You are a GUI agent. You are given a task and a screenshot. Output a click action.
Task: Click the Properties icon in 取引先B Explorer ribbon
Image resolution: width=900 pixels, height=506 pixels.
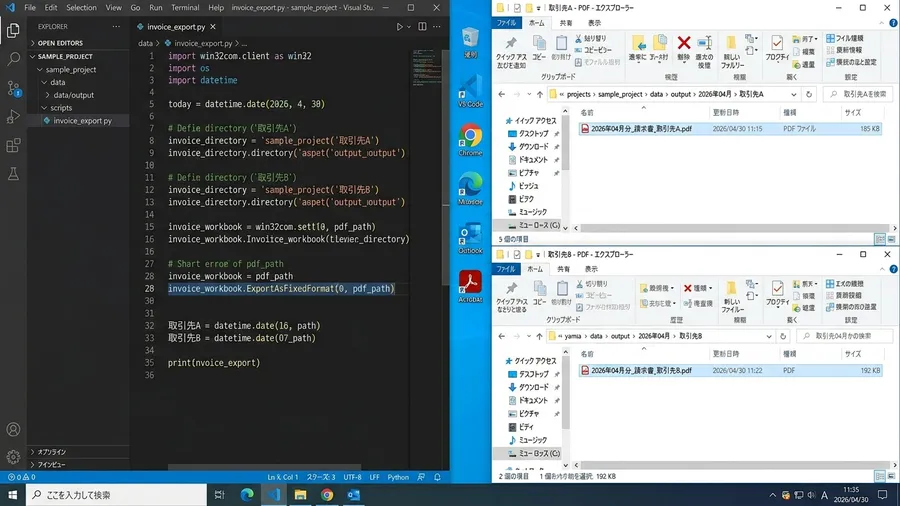[777, 288]
